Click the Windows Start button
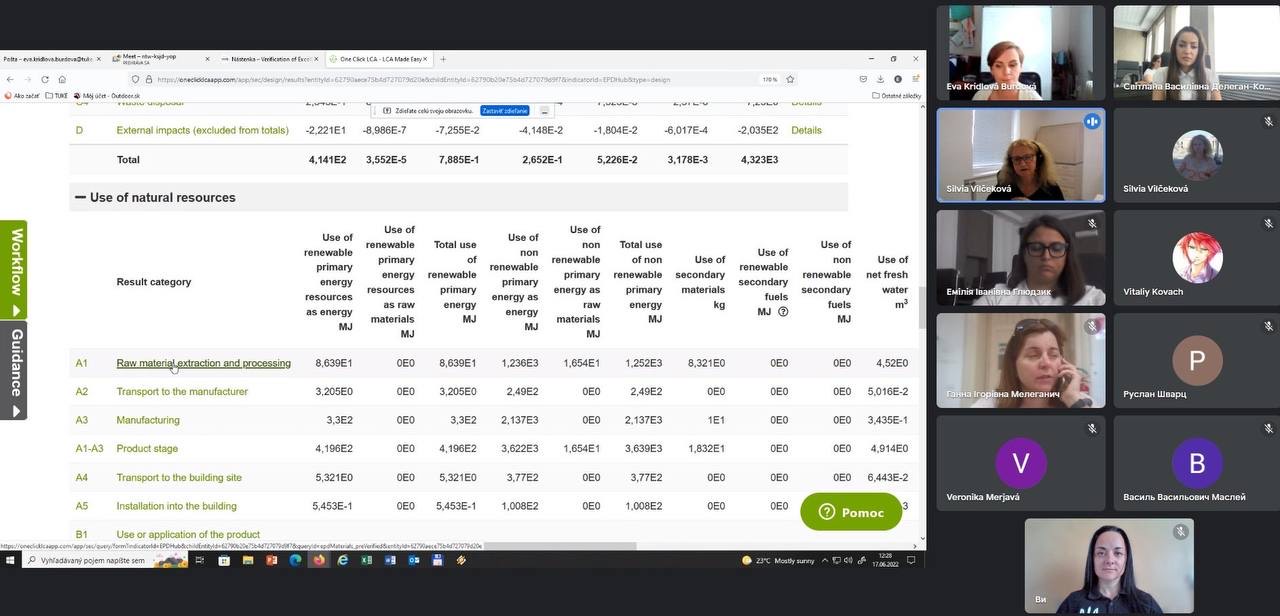The width and height of the screenshot is (1280, 616). (10, 561)
